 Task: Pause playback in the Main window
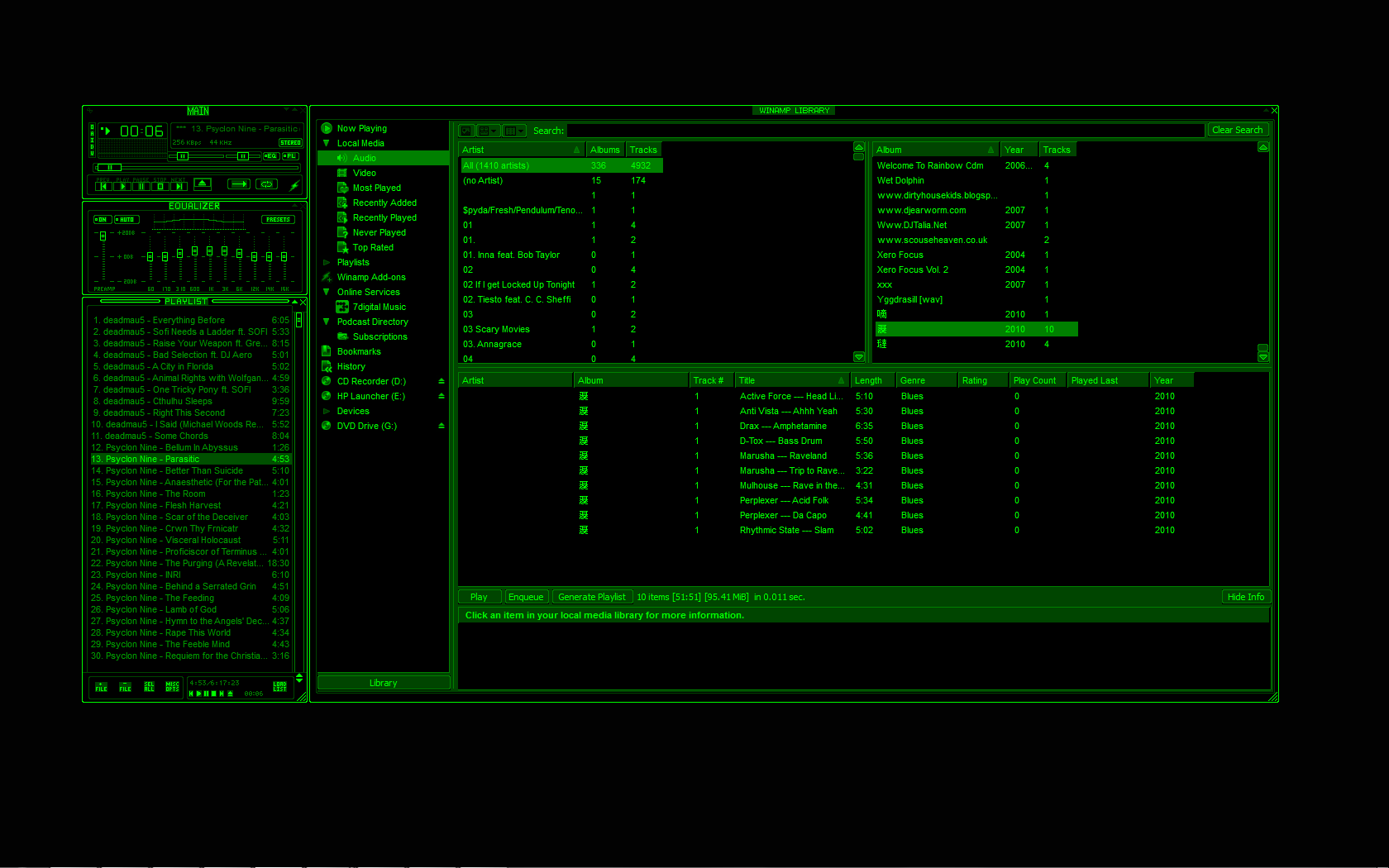(x=141, y=186)
